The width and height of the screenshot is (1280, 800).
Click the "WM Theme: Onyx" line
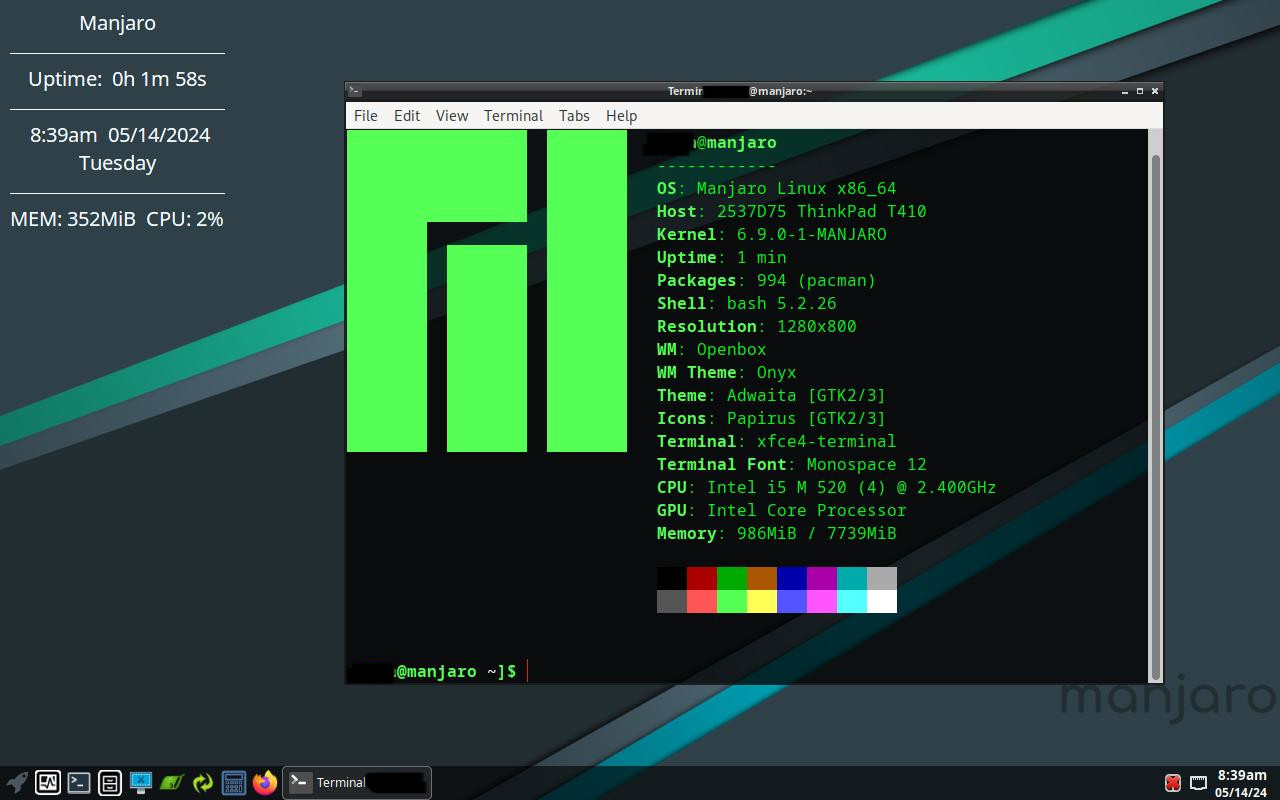point(726,372)
